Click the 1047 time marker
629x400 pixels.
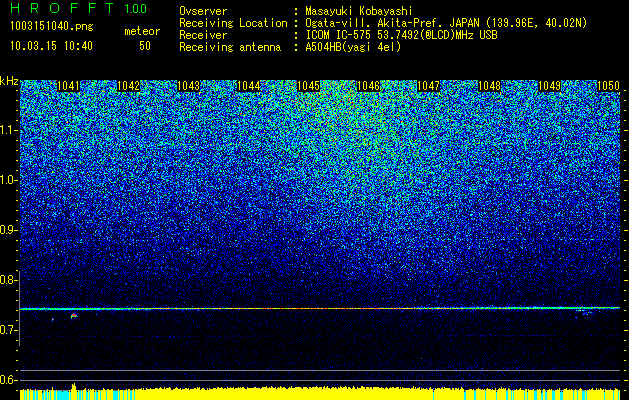pyautogui.click(x=429, y=86)
